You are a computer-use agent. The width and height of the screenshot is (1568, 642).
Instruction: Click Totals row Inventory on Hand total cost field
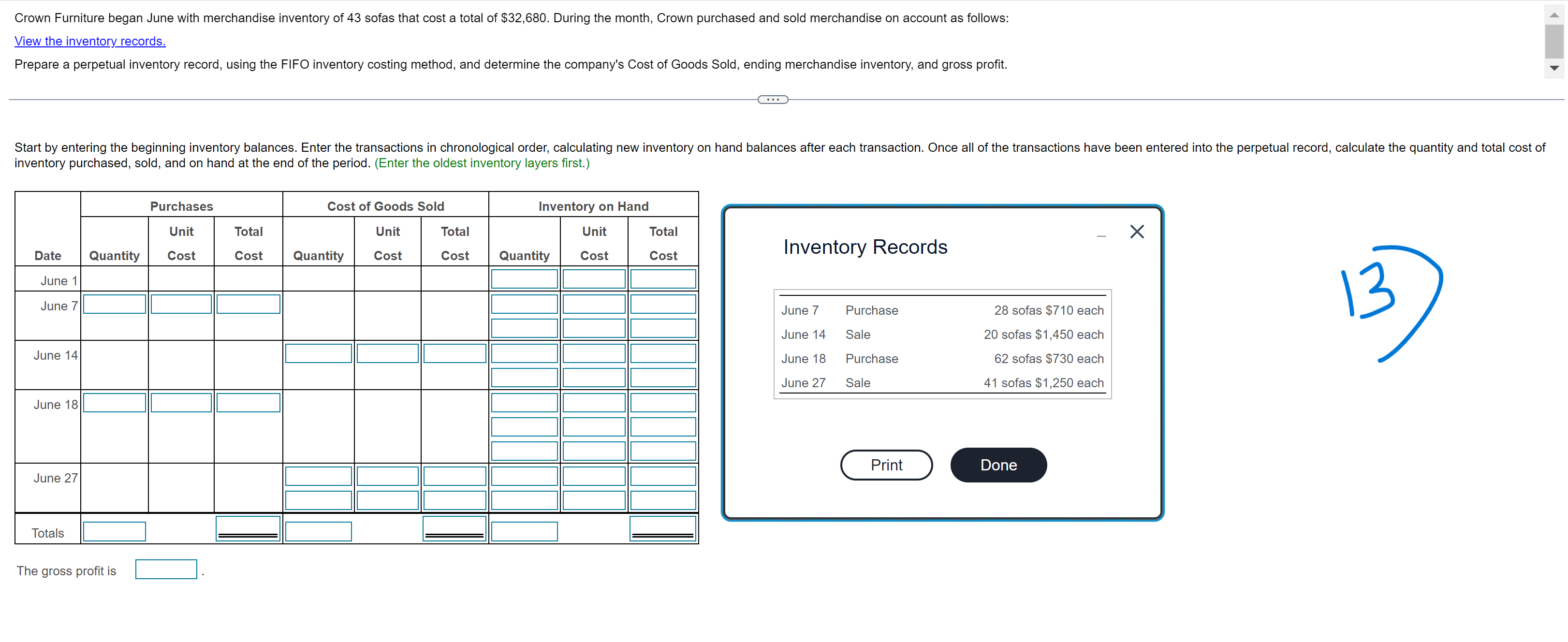click(x=663, y=528)
